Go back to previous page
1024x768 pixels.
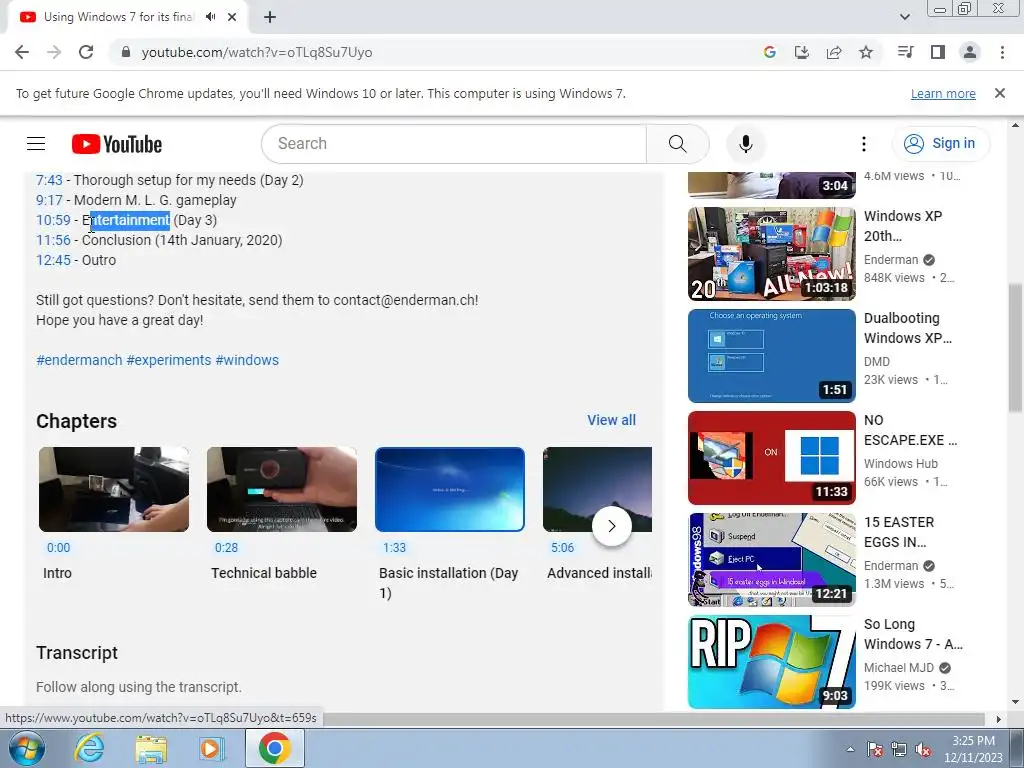(x=22, y=52)
